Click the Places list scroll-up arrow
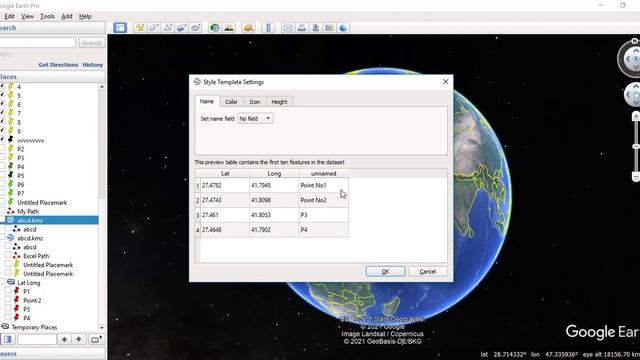640x360 pixels. pos(102,87)
